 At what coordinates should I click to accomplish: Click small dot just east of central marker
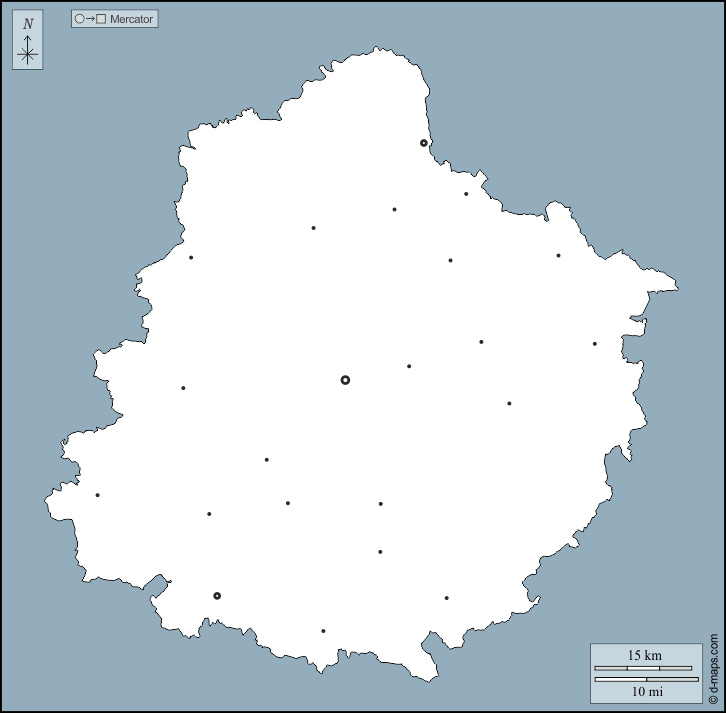point(409,366)
